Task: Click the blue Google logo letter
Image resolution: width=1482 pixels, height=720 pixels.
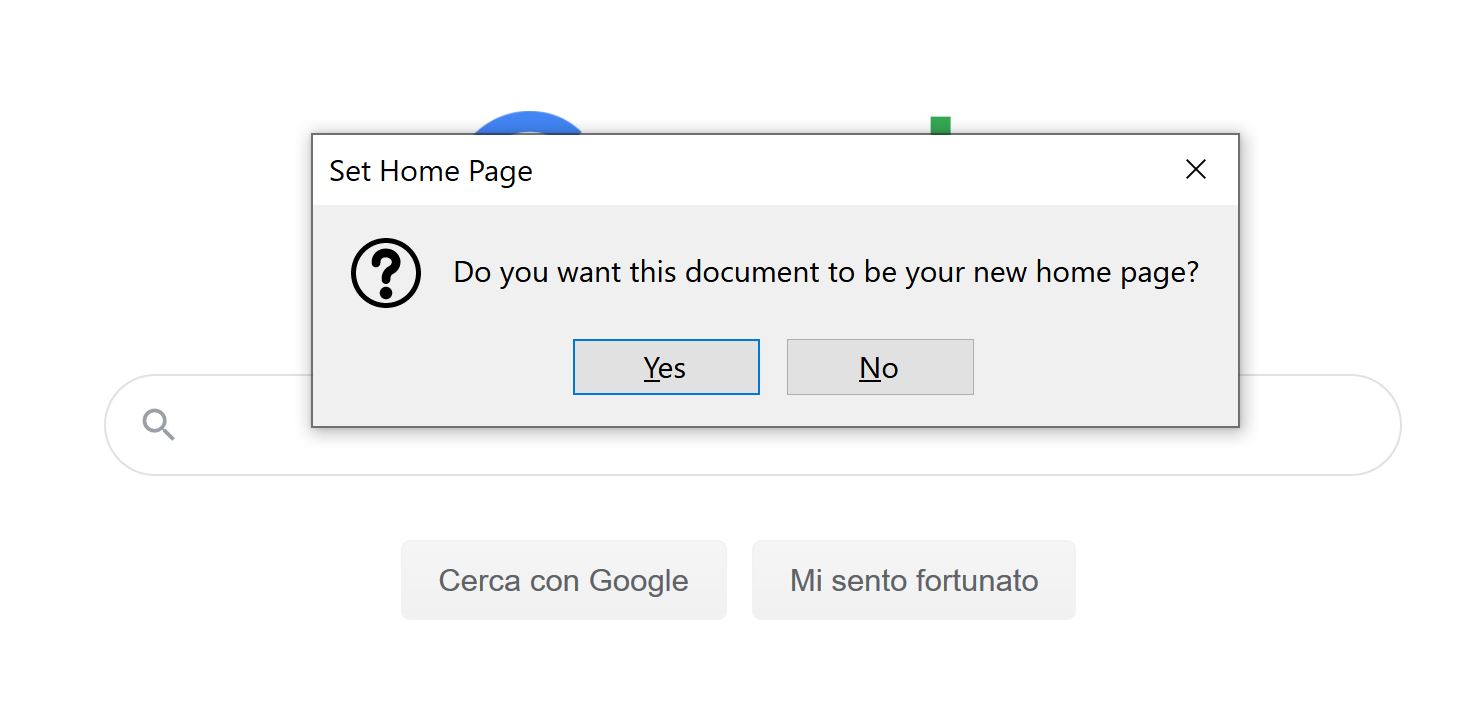Action: tap(528, 123)
